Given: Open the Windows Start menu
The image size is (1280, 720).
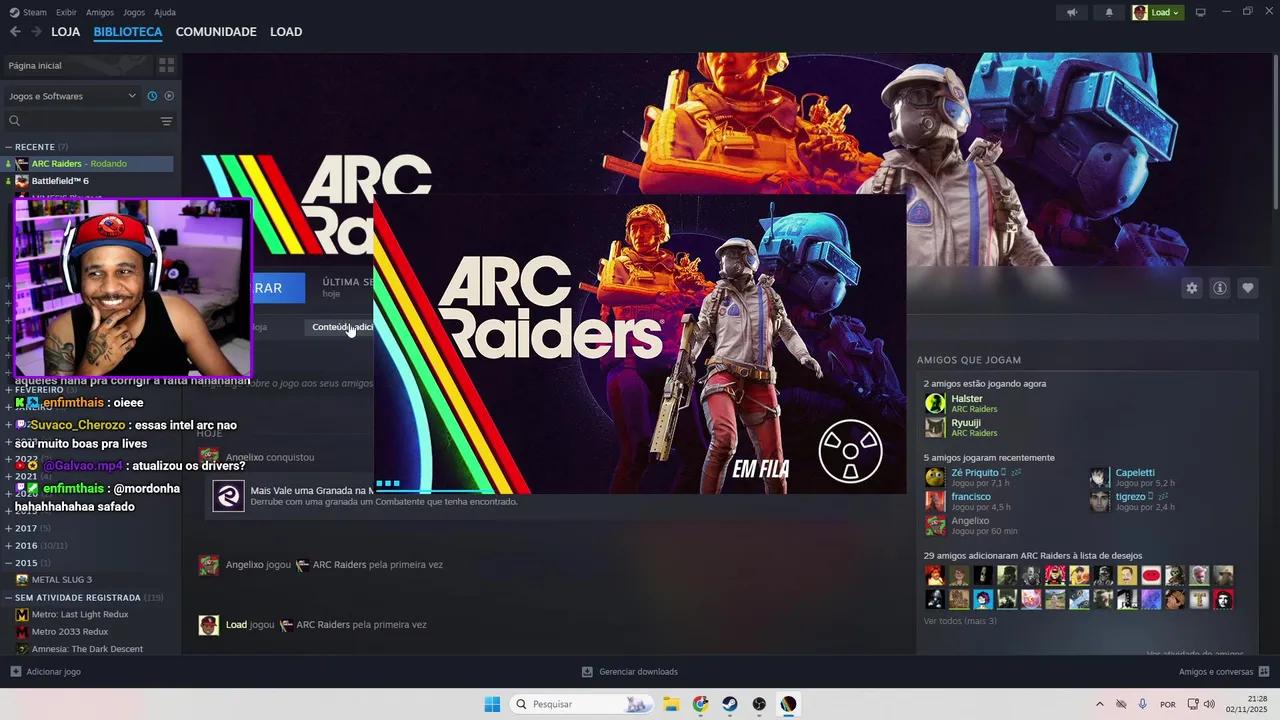Looking at the screenshot, I should [492, 704].
